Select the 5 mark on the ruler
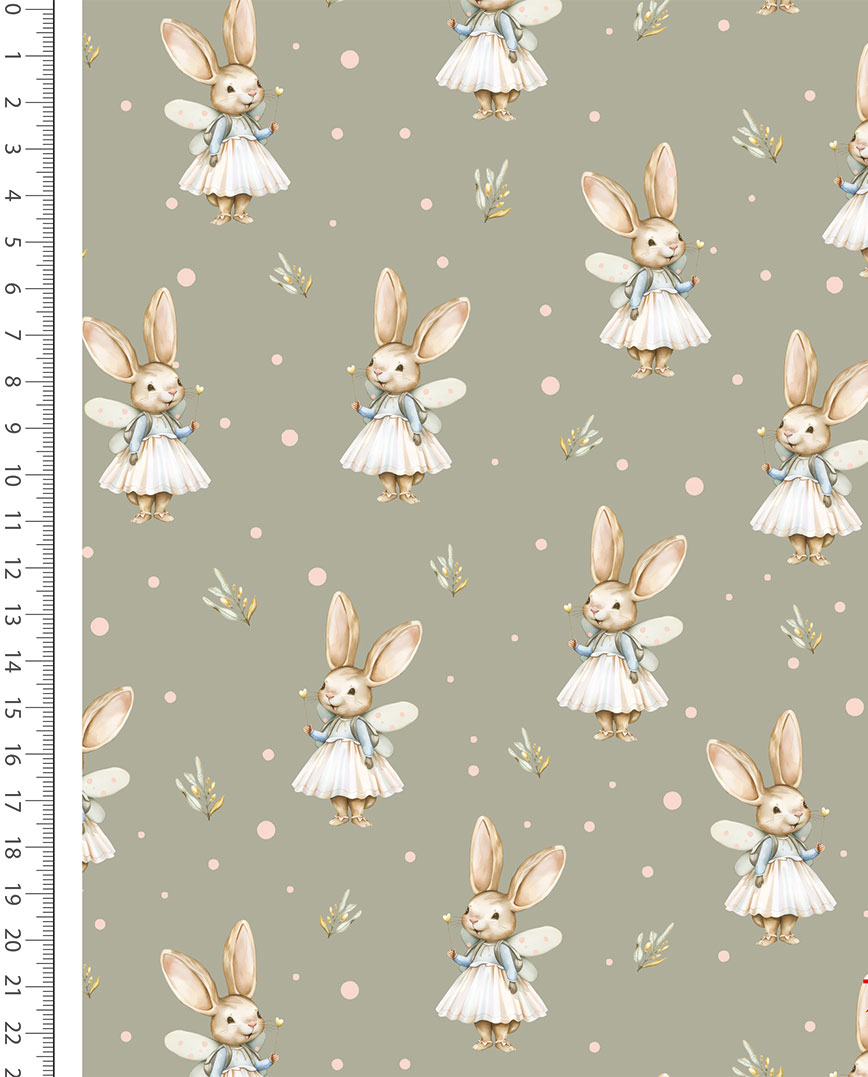Image resolution: width=868 pixels, height=1077 pixels. (14, 242)
